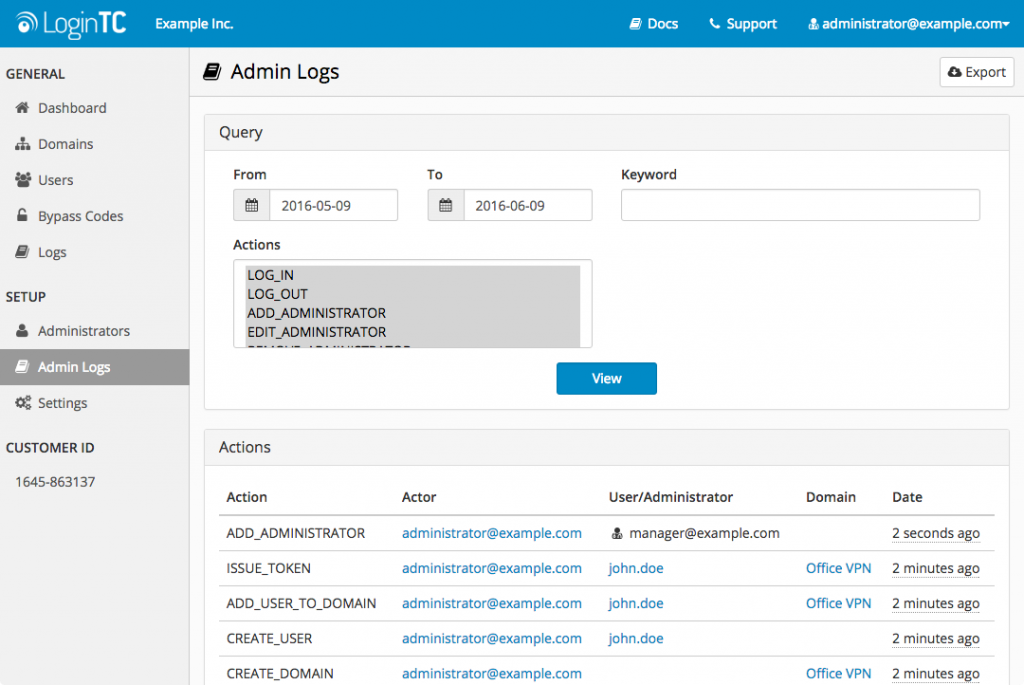Open the Logs sidebar menu item

point(52,252)
